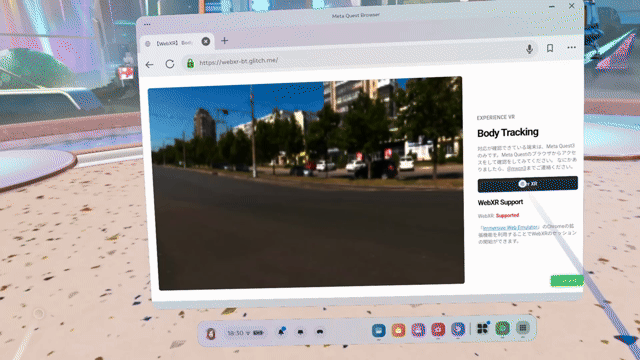Open a new tab with the plus button
This screenshot has height=360, width=640.
click(x=224, y=40)
